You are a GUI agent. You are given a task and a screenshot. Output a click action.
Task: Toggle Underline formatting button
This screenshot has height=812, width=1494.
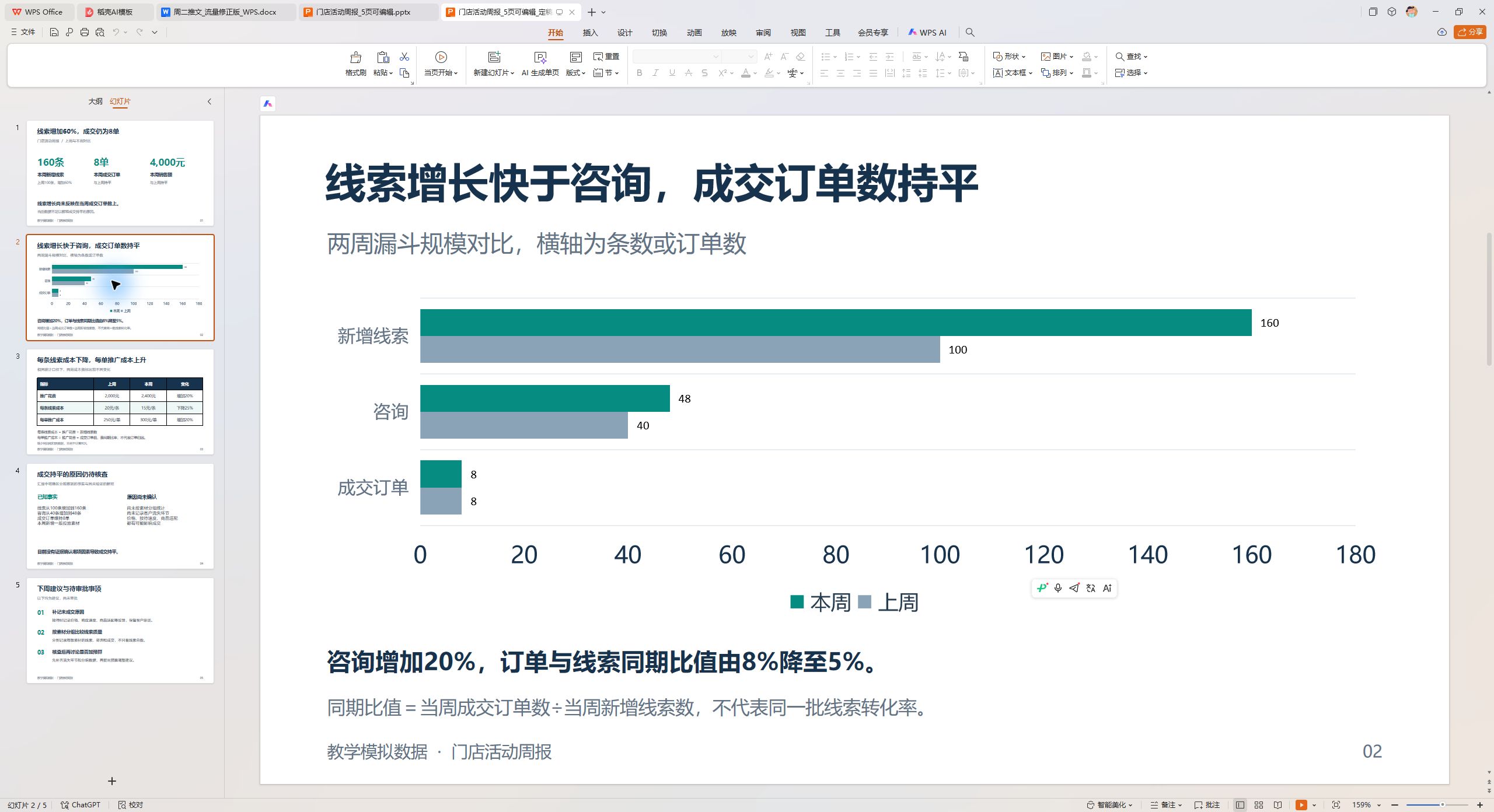[x=672, y=73]
